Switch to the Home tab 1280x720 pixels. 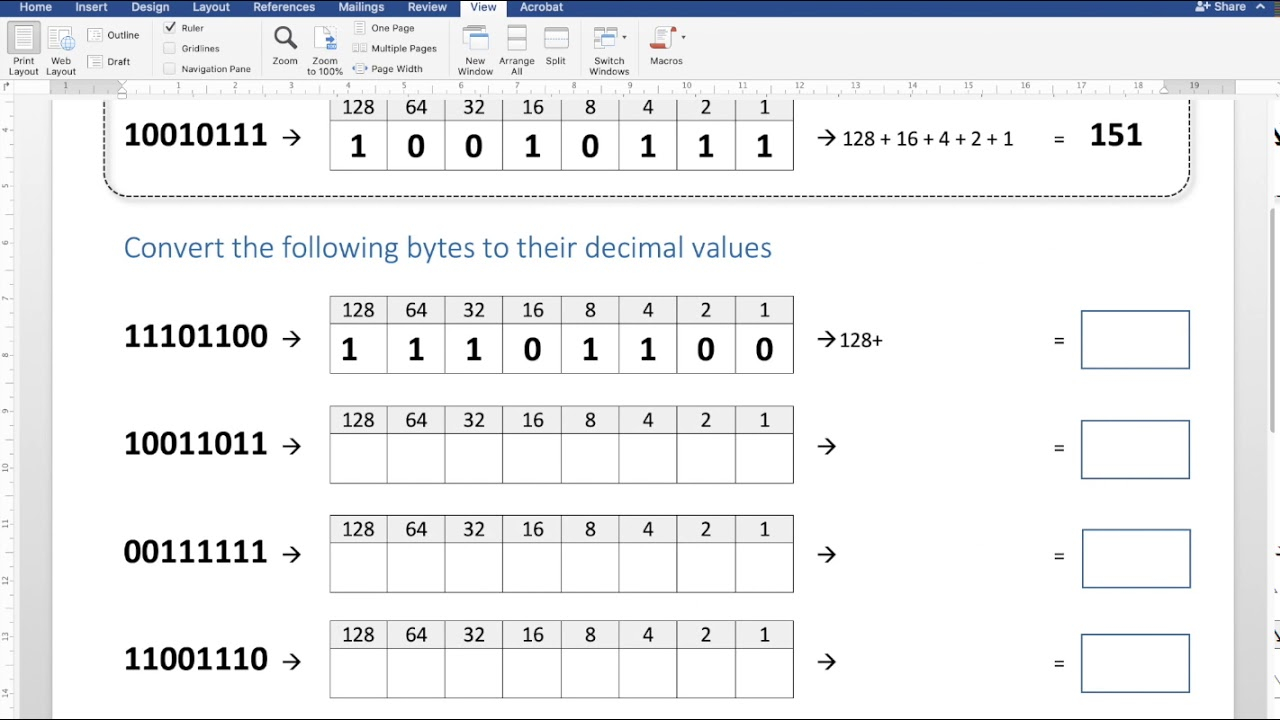pyautogui.click(x=35, y=7)
